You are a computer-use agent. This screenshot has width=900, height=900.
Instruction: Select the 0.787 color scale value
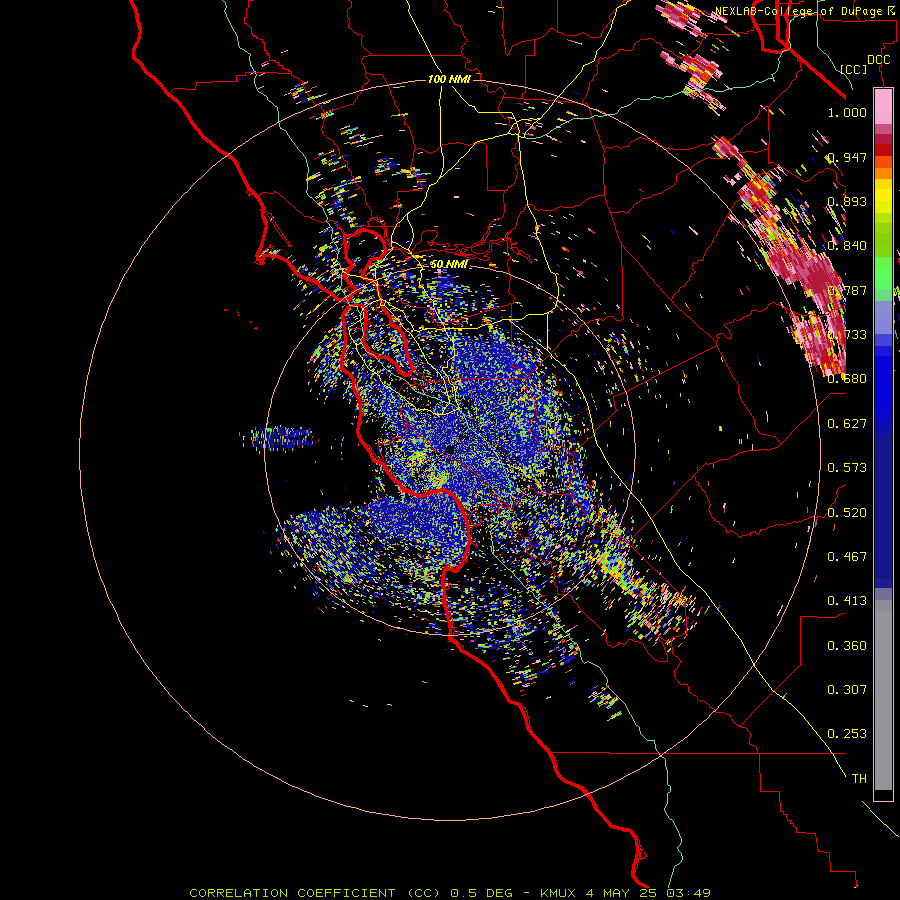pos(847,290)
